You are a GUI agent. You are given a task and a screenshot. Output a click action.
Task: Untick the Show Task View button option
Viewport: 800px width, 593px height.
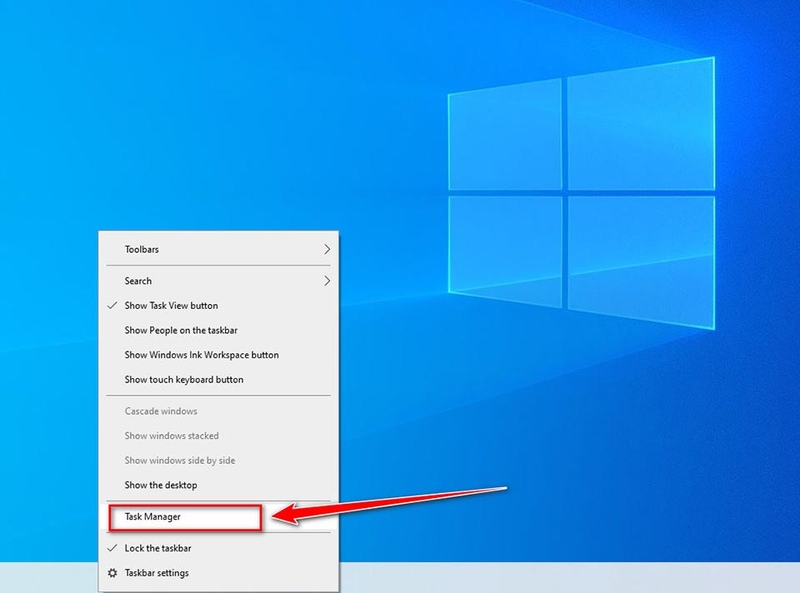(x=218, y=305)
